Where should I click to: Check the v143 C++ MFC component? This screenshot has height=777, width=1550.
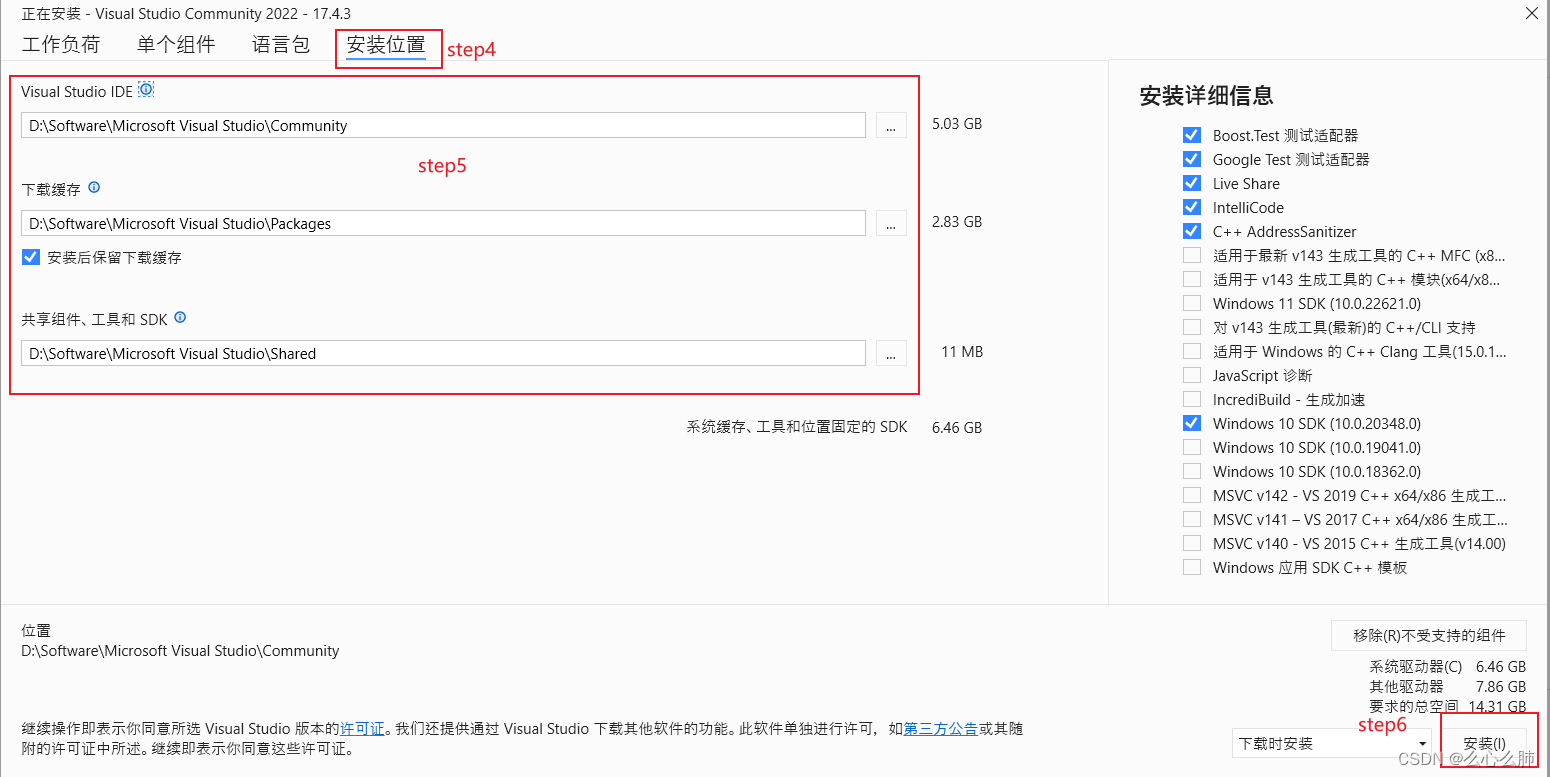coord(1191,255)
